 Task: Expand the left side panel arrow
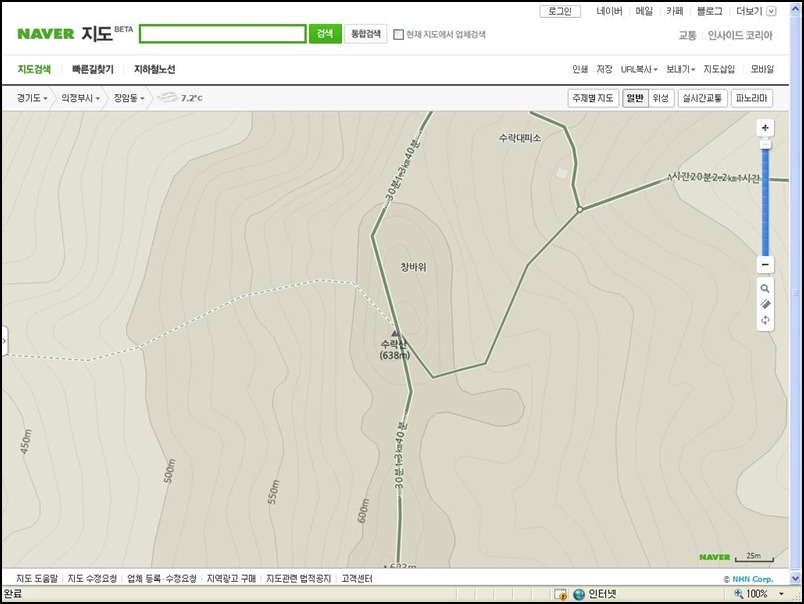pyautogui.click(x=5, y=340)
